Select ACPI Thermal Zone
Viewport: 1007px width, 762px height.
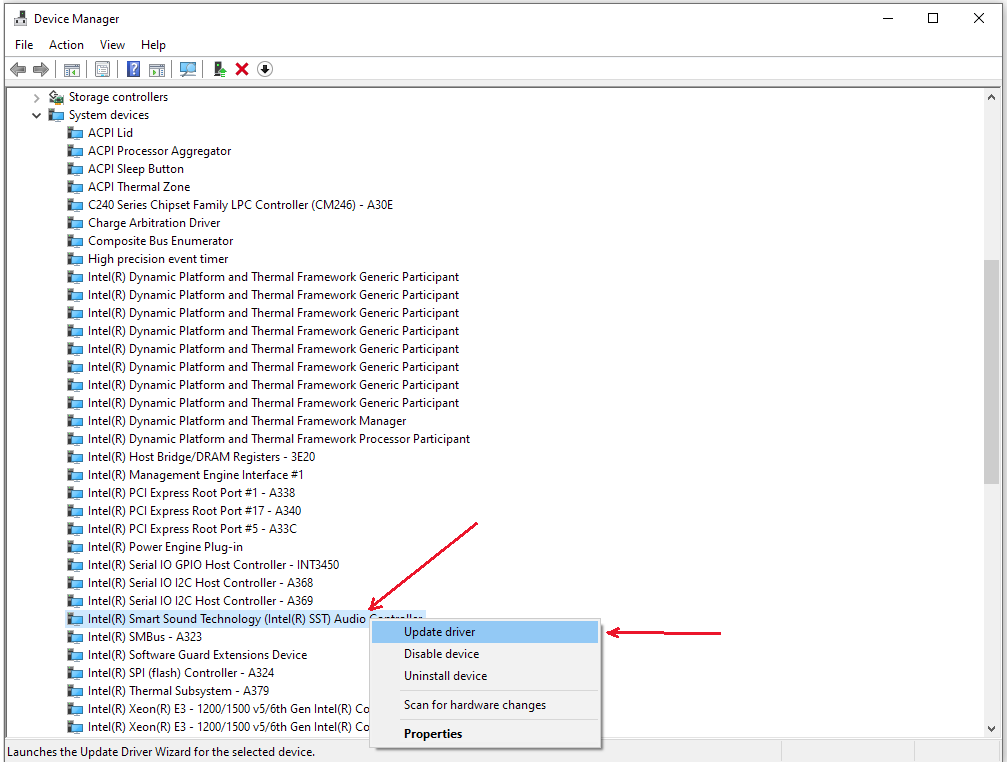tap(139, 187)
